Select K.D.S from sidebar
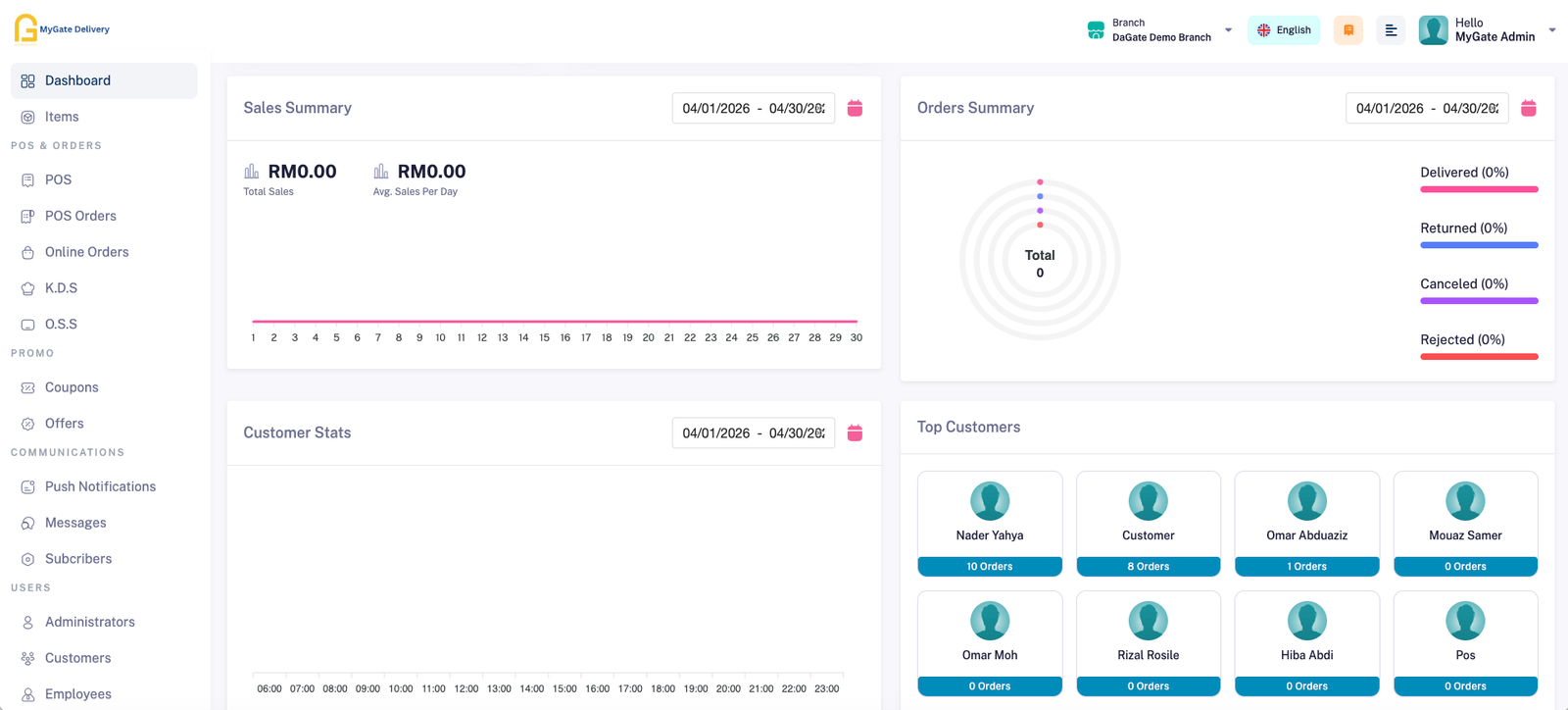The height and width of the screenshot is (710, 1568). pos(61,288)
